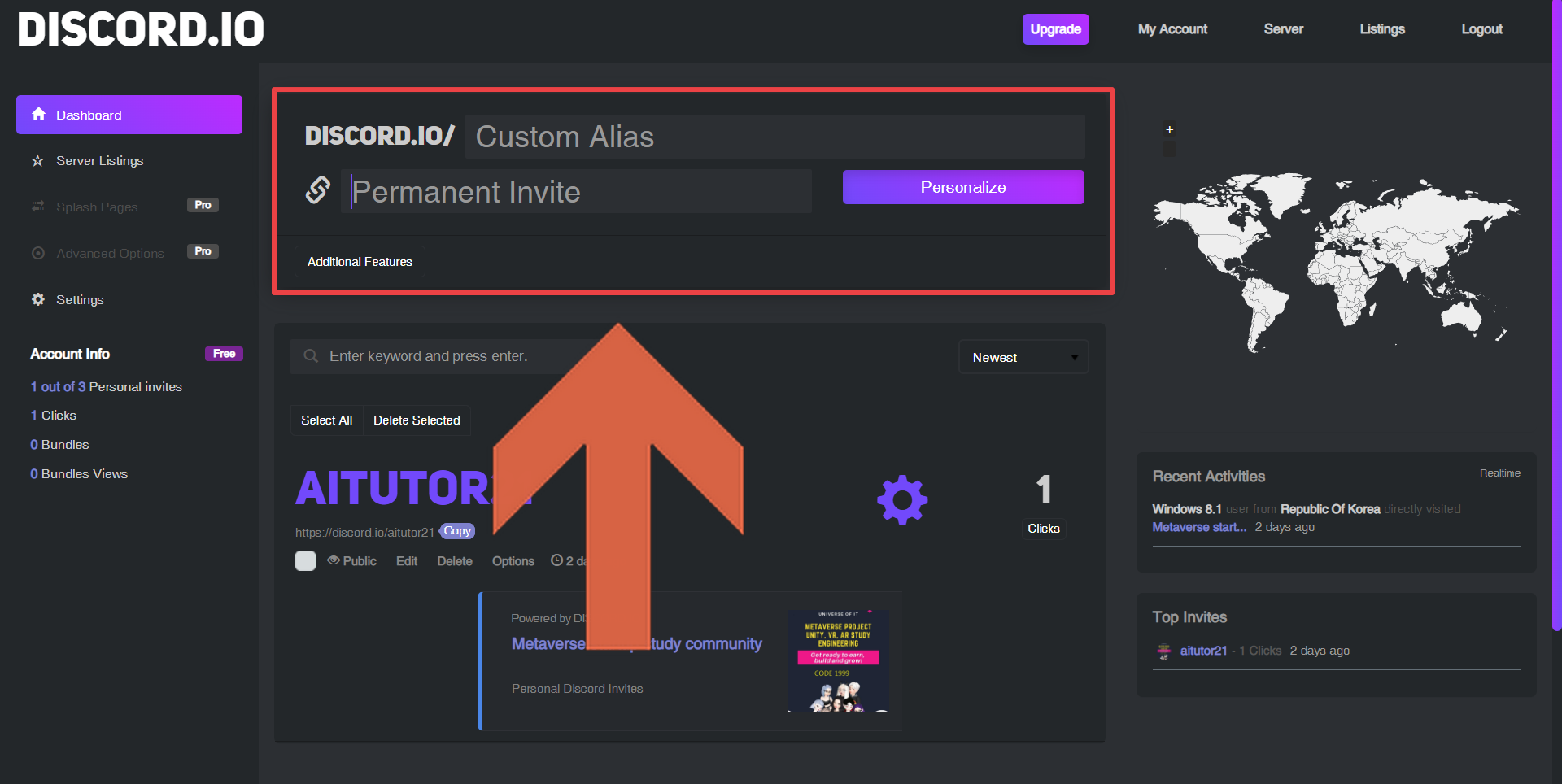The height and width of the screenshot is (784, 1562).
Task: Click the Settings gear icon in sidebar
Action: [x=37, y=299]
